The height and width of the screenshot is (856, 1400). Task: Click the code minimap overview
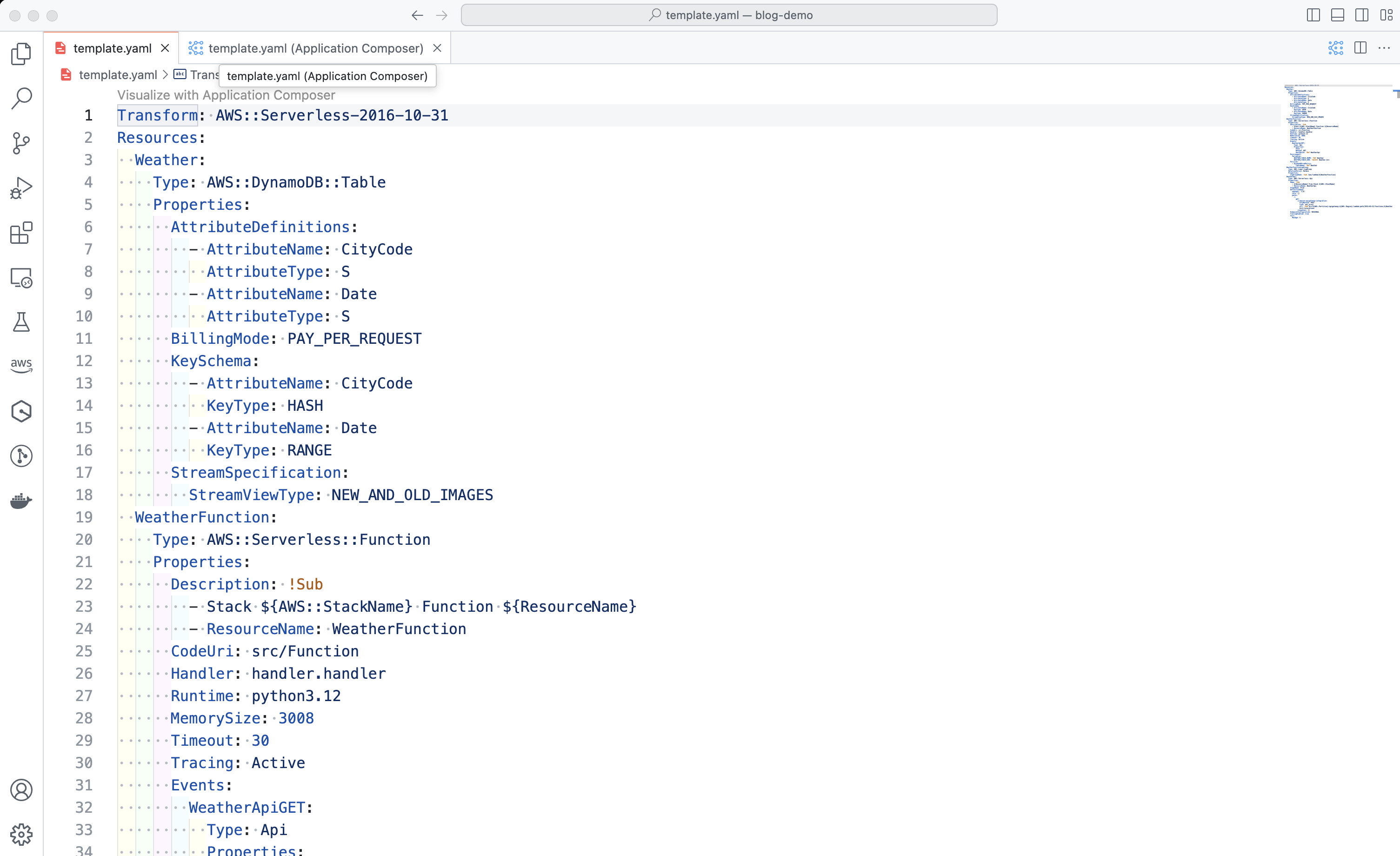coord(1338,152)
